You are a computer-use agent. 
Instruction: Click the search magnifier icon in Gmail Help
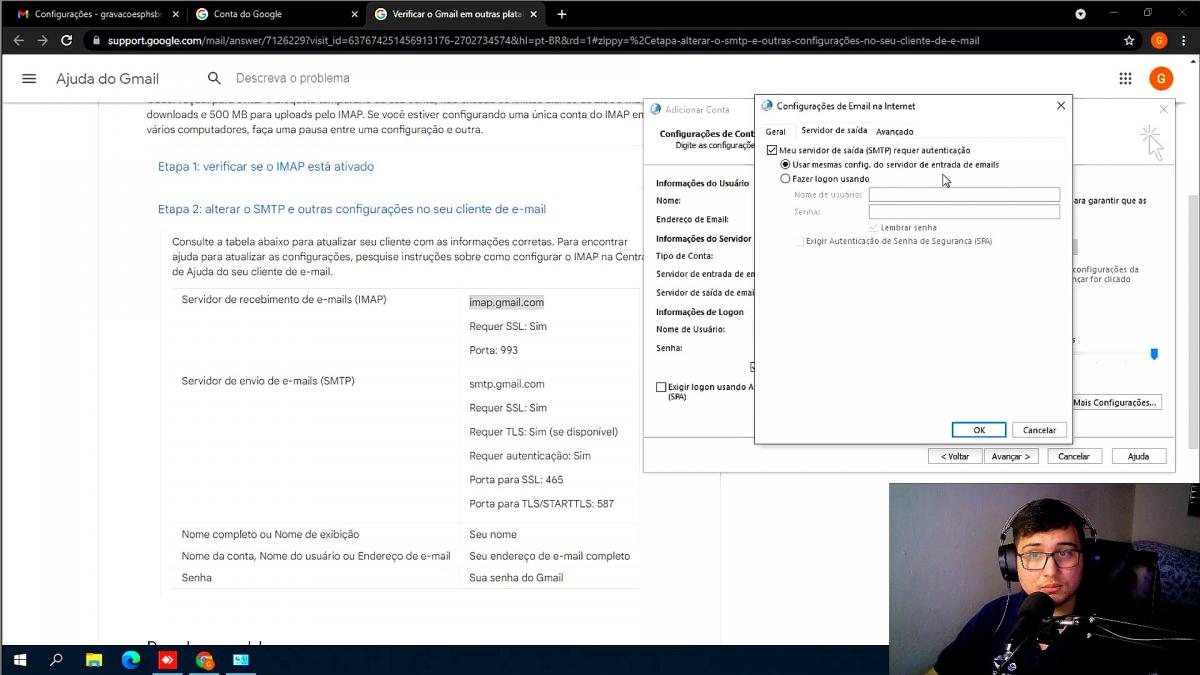coord(214,78)
